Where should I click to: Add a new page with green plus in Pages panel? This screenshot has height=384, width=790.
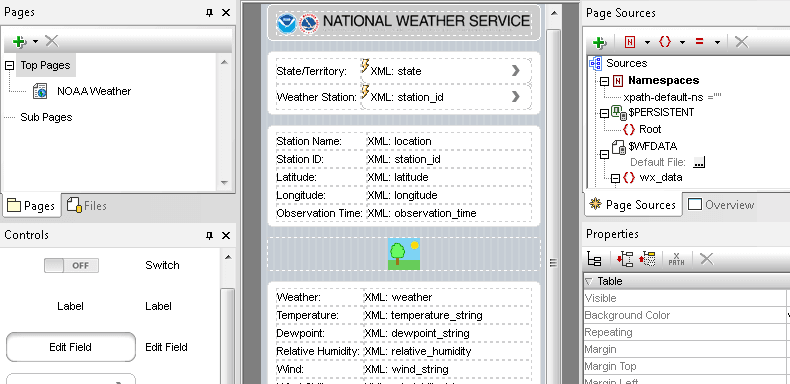(x=19, y=41)
